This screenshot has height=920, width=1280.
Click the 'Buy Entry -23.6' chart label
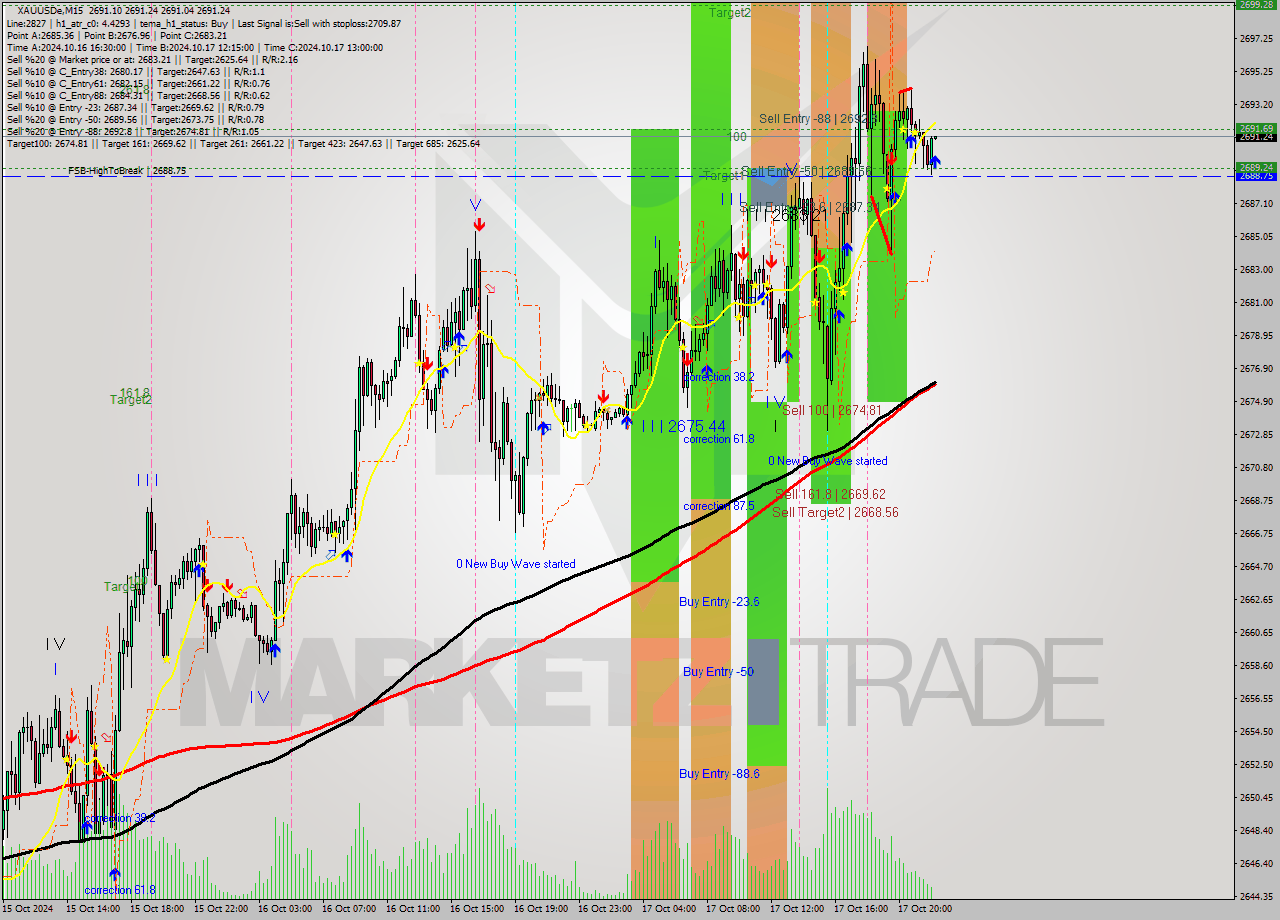(x=718, y=601)
